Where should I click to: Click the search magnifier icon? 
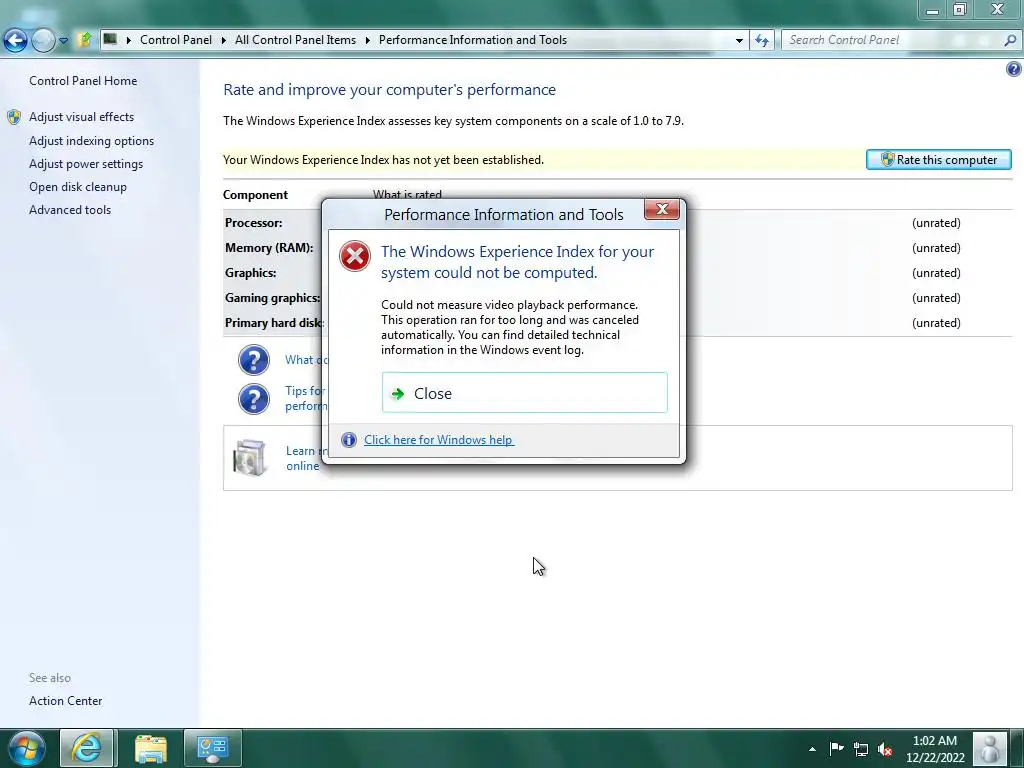(1010, 40)
